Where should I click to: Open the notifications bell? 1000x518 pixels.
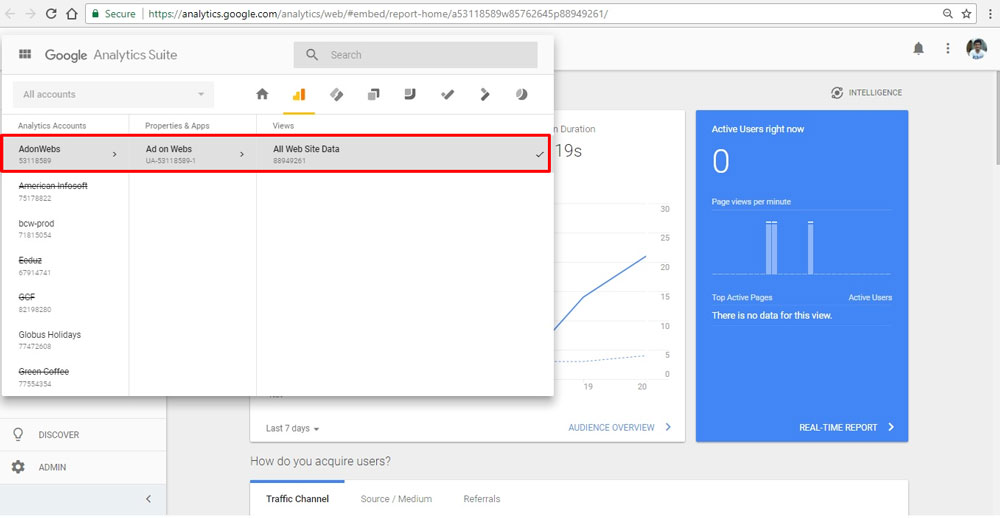[x=918, y=48]
